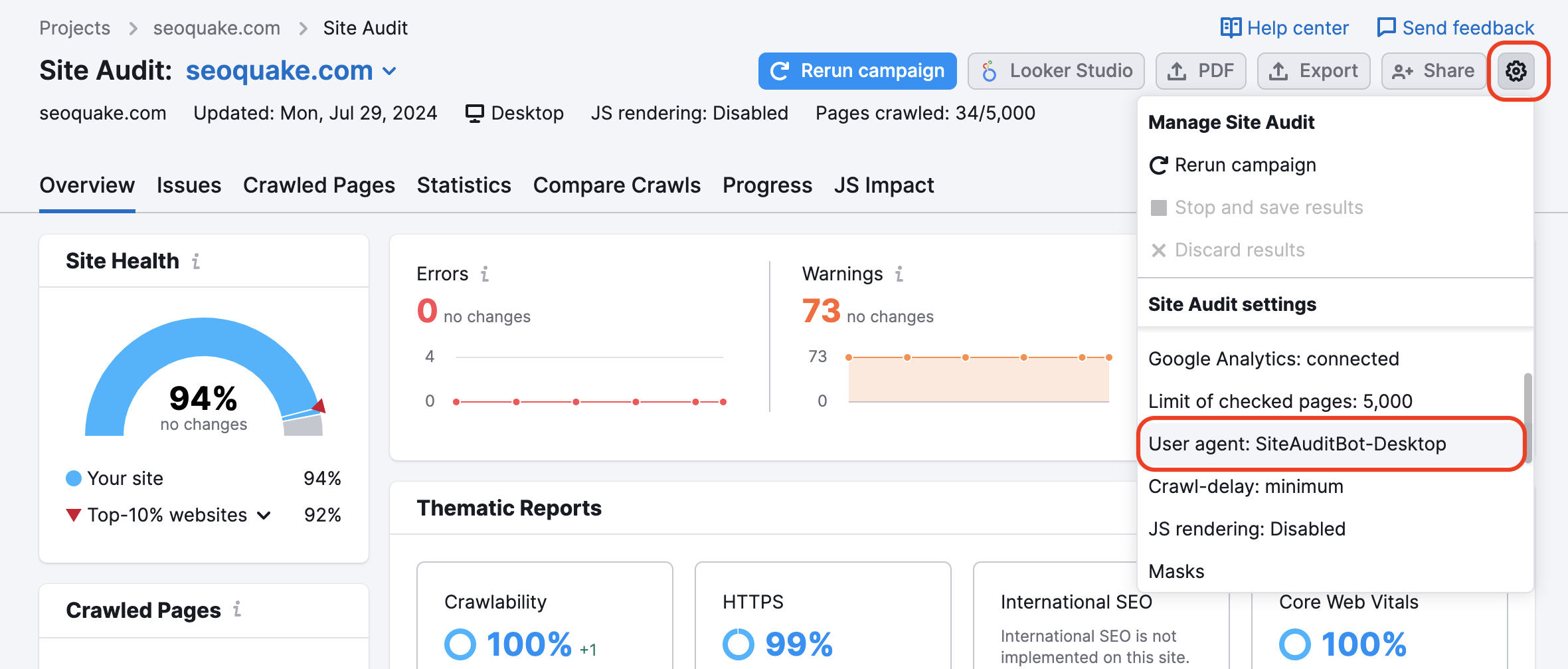
Task: Click the Export upload arrow icon
Action: (1278, 71)
